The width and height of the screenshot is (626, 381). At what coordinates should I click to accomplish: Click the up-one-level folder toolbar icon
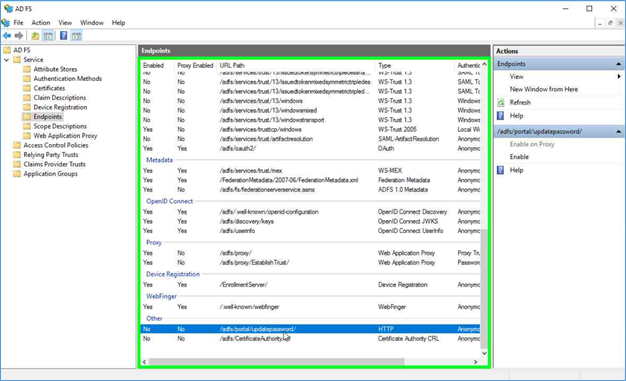35,36
